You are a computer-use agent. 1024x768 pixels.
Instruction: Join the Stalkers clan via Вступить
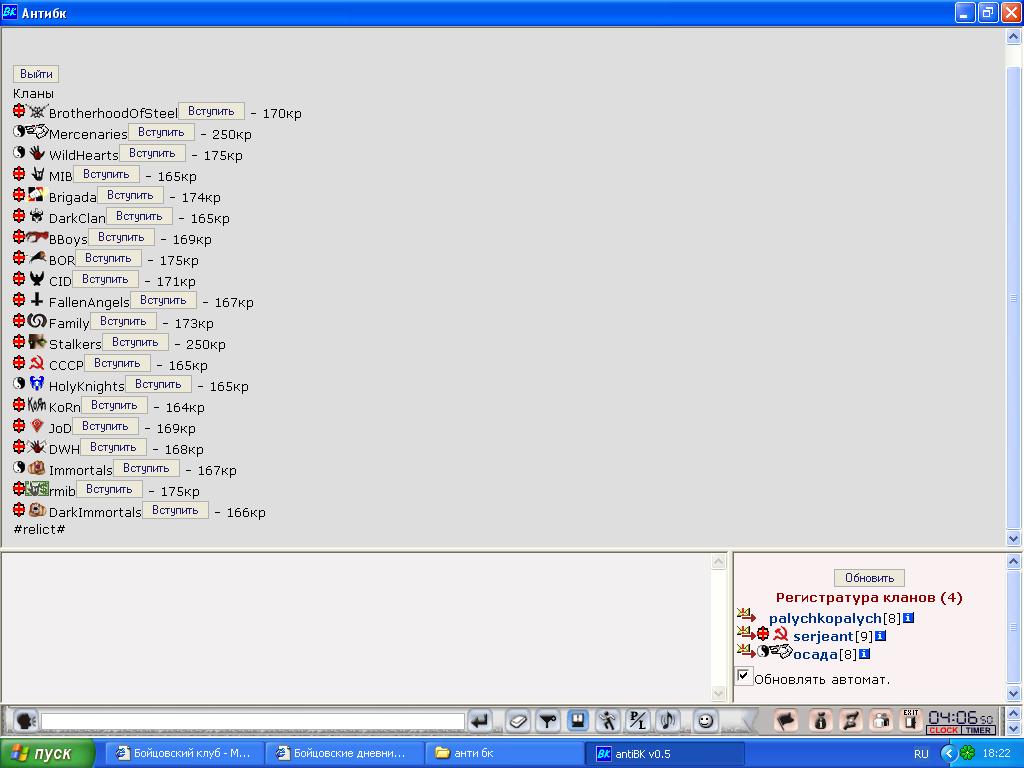point(135,342)
